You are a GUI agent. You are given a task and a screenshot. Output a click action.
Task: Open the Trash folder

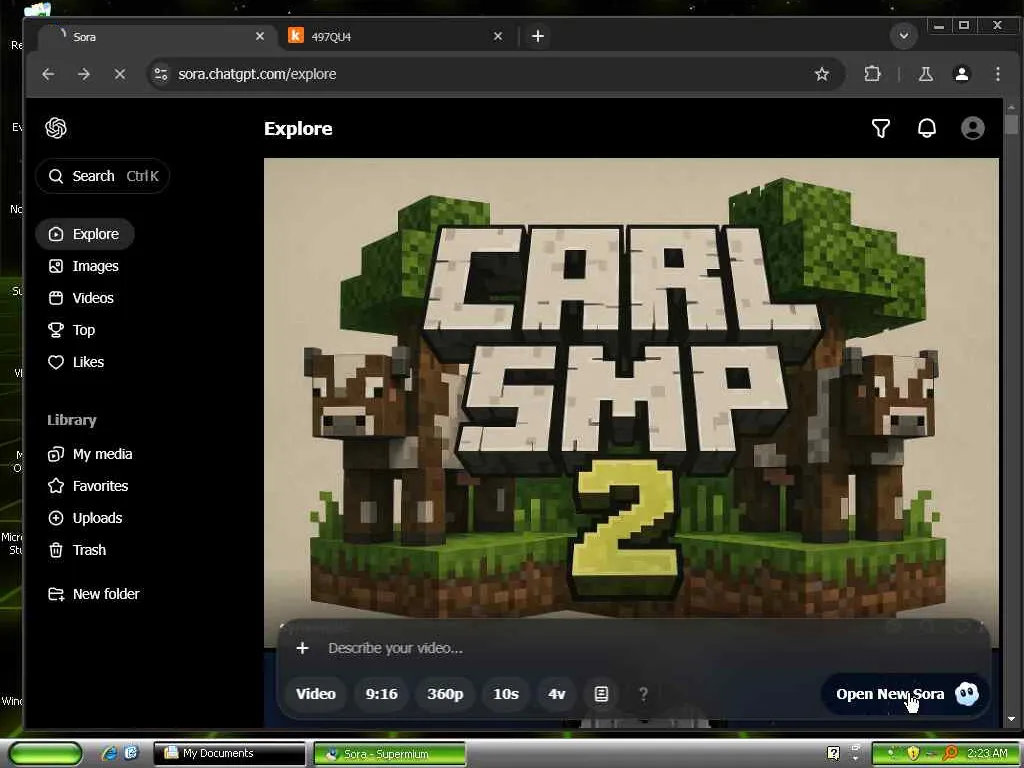[77, 550]
